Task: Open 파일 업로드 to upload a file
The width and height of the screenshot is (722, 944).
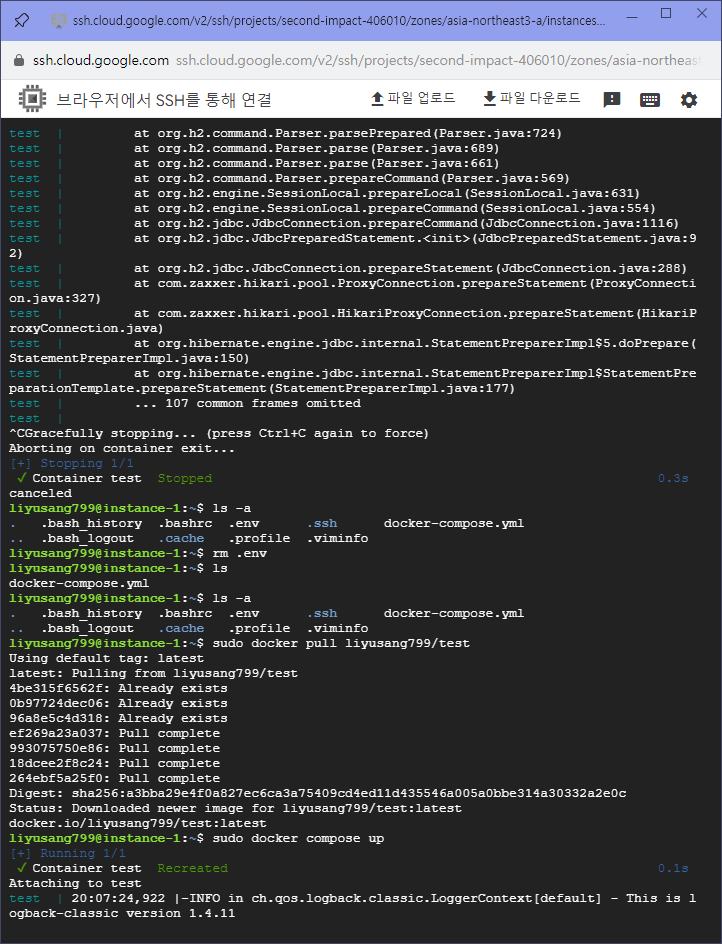Action: click(x=413, y=98)
